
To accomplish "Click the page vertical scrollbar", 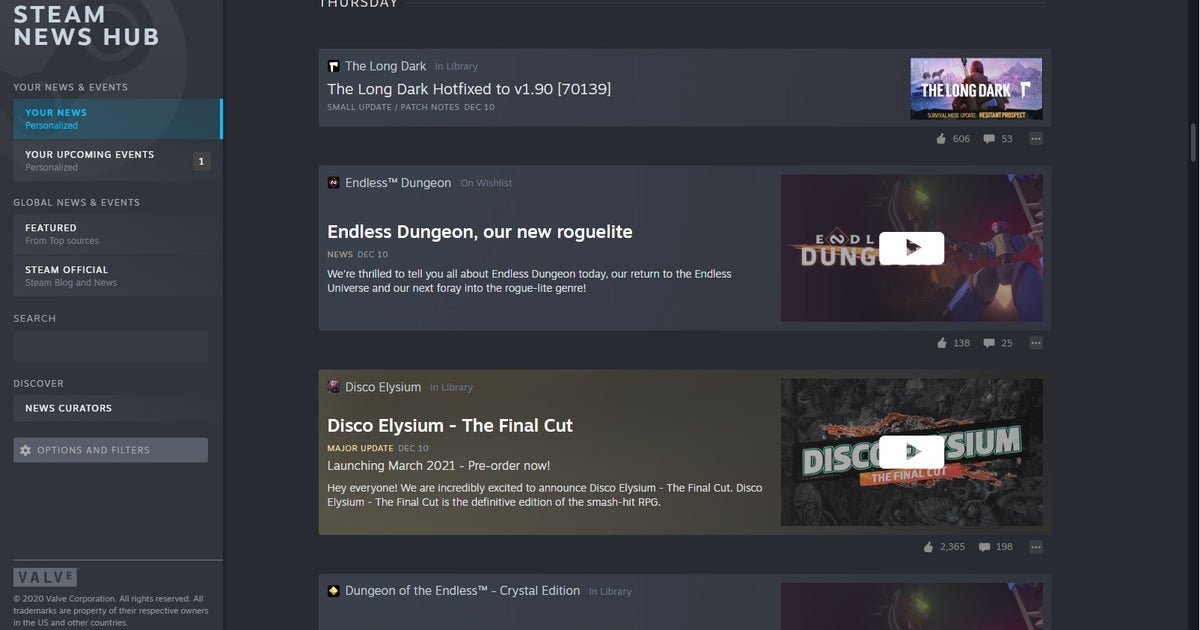I will [1193, 142].
